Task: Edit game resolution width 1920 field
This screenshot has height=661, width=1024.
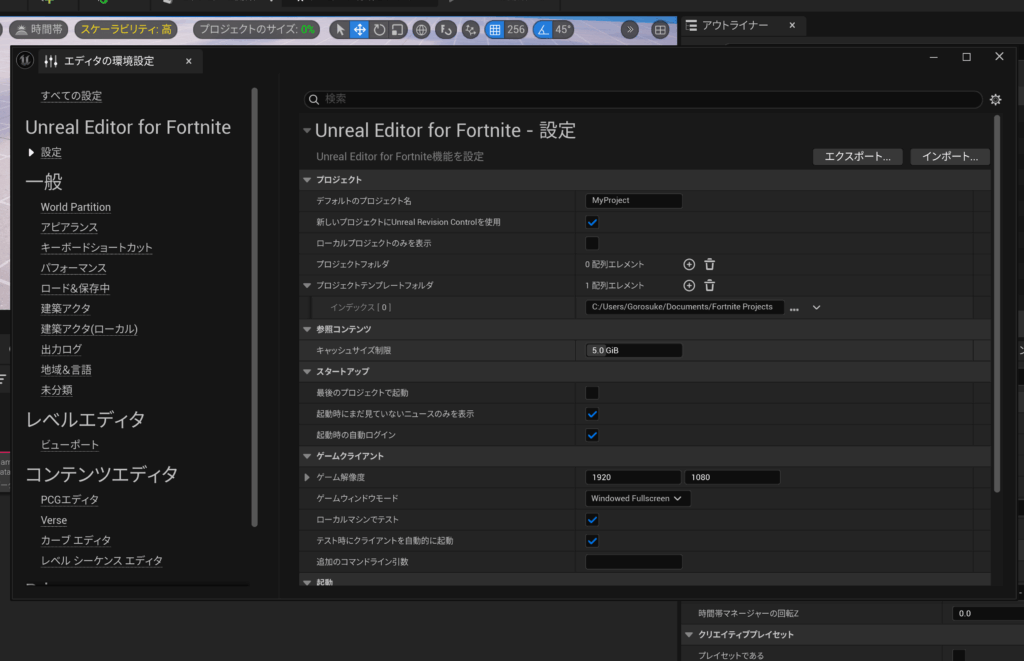Action: coord(633,477)
